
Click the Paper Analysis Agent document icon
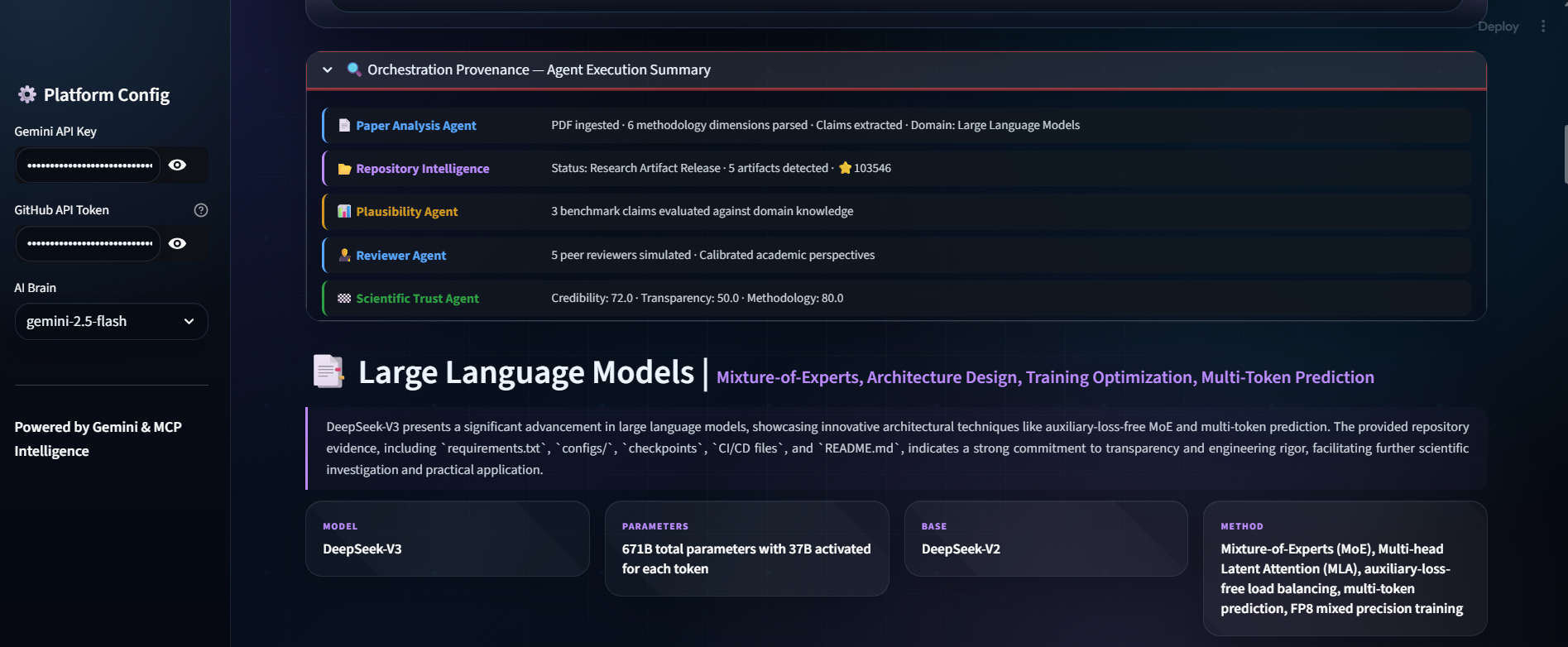pos(344,126)
